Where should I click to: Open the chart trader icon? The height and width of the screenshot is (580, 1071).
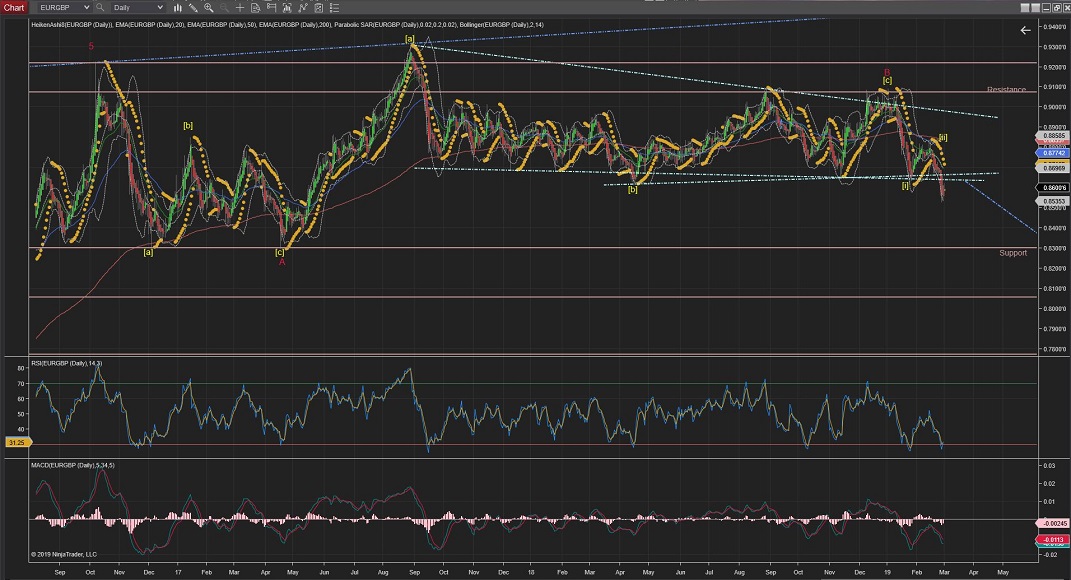click(287, 8)
